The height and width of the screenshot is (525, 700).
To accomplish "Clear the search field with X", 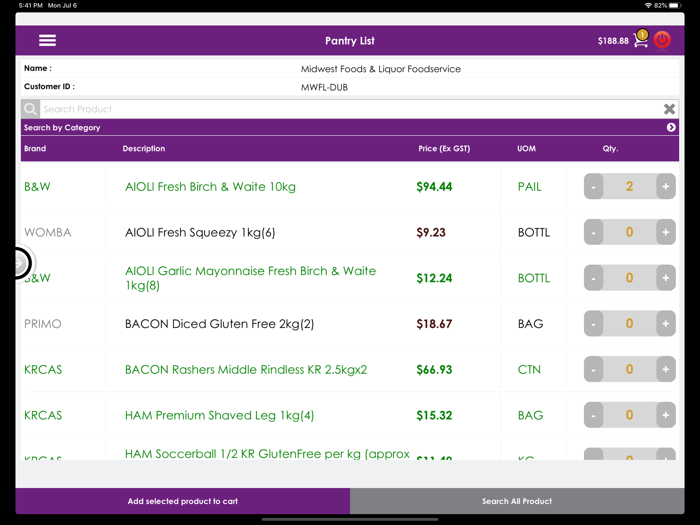I will [x=669, y=109].
